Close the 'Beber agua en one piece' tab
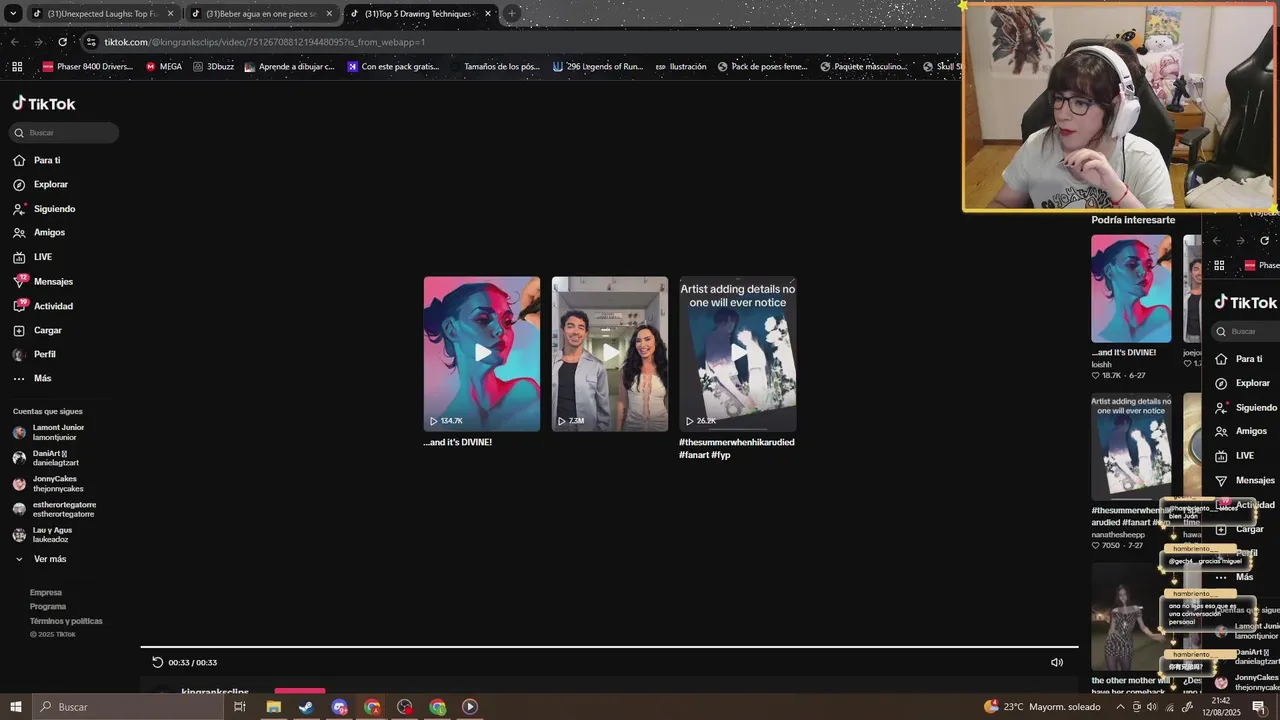 [329, 14]
